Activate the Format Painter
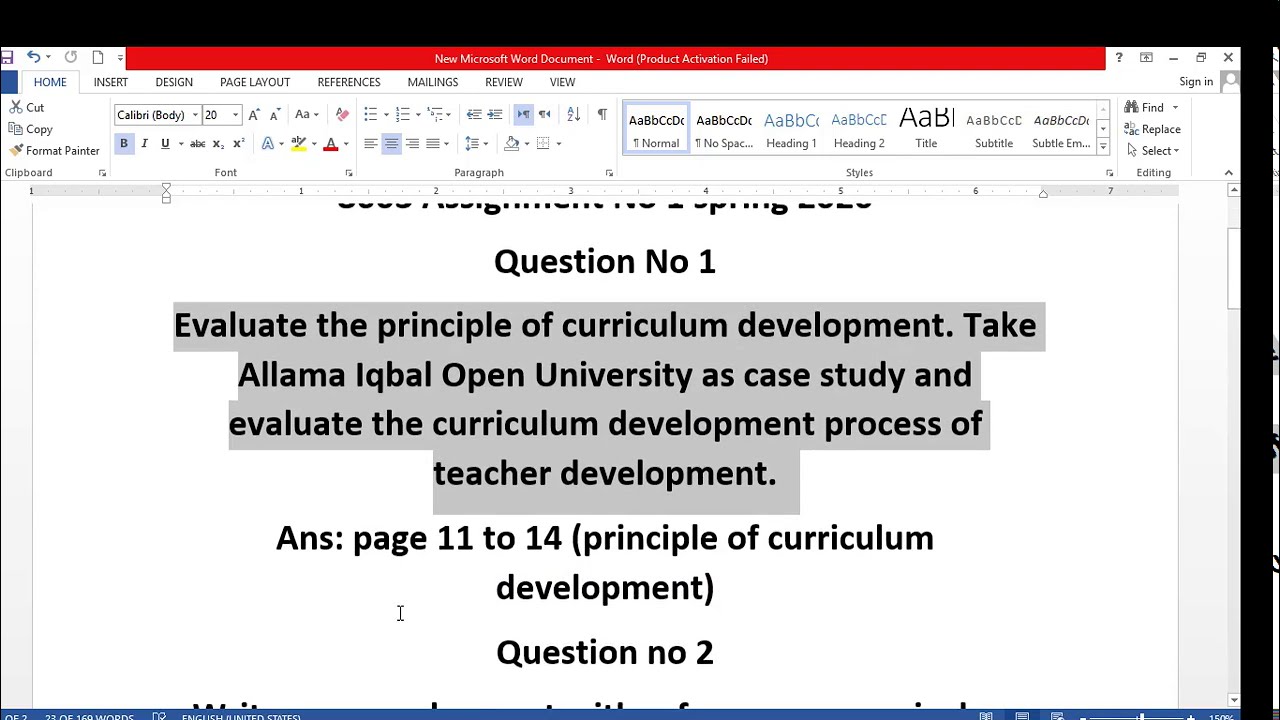 (55, 151)
